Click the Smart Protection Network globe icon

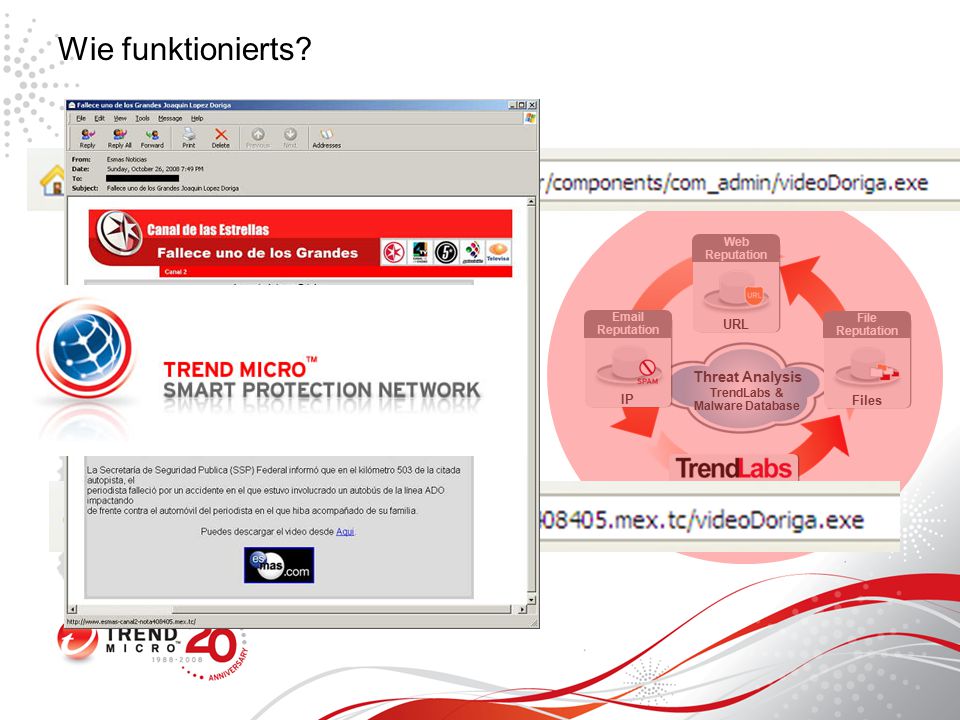tap(84, 348)
